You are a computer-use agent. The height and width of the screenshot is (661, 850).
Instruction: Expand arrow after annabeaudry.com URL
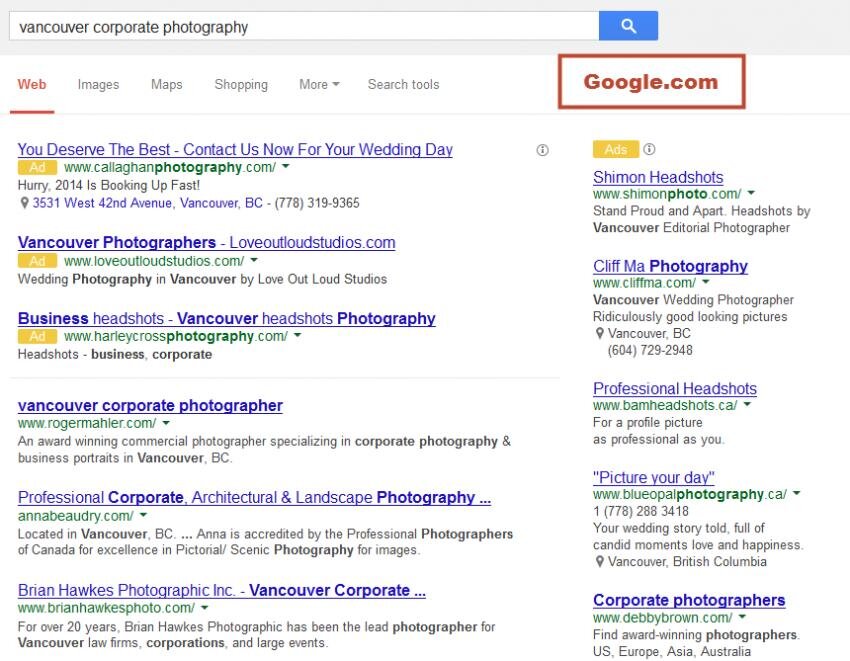coord(143,515)
